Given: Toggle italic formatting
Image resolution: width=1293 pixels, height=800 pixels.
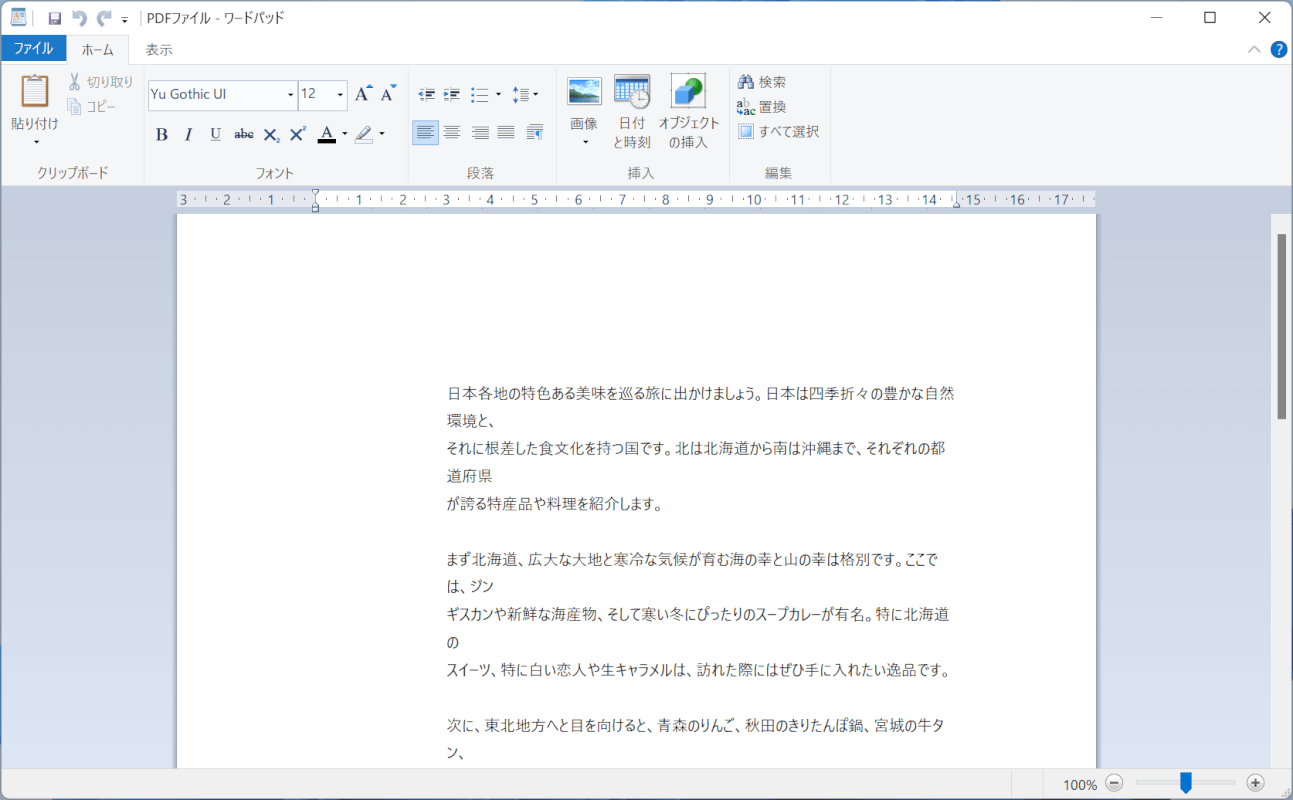Looking at the screenshot, I should click(x=188, y=134).
